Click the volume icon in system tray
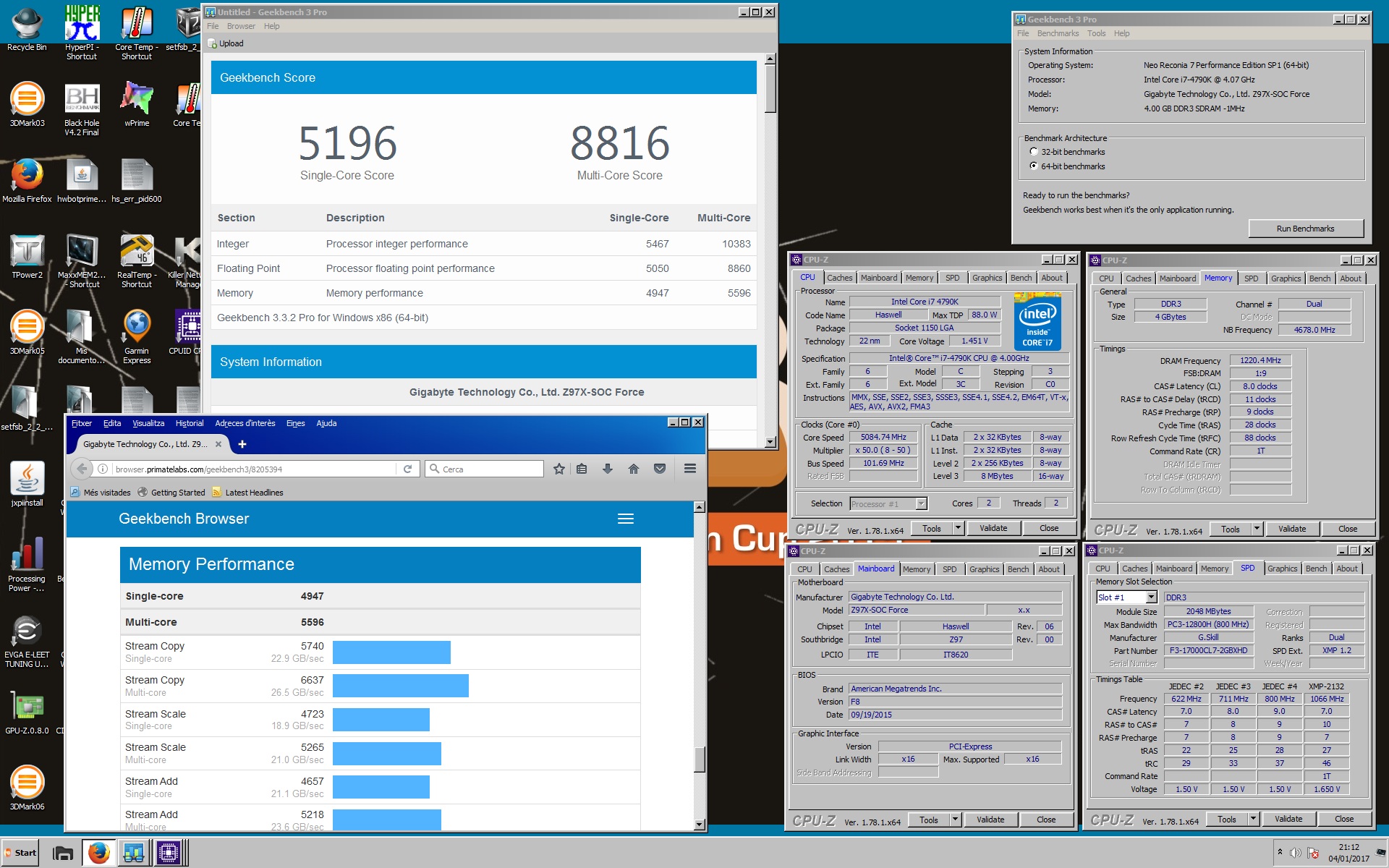Screen dimensions: 1389x868 pyautogui.click(x=1295, y=853)
